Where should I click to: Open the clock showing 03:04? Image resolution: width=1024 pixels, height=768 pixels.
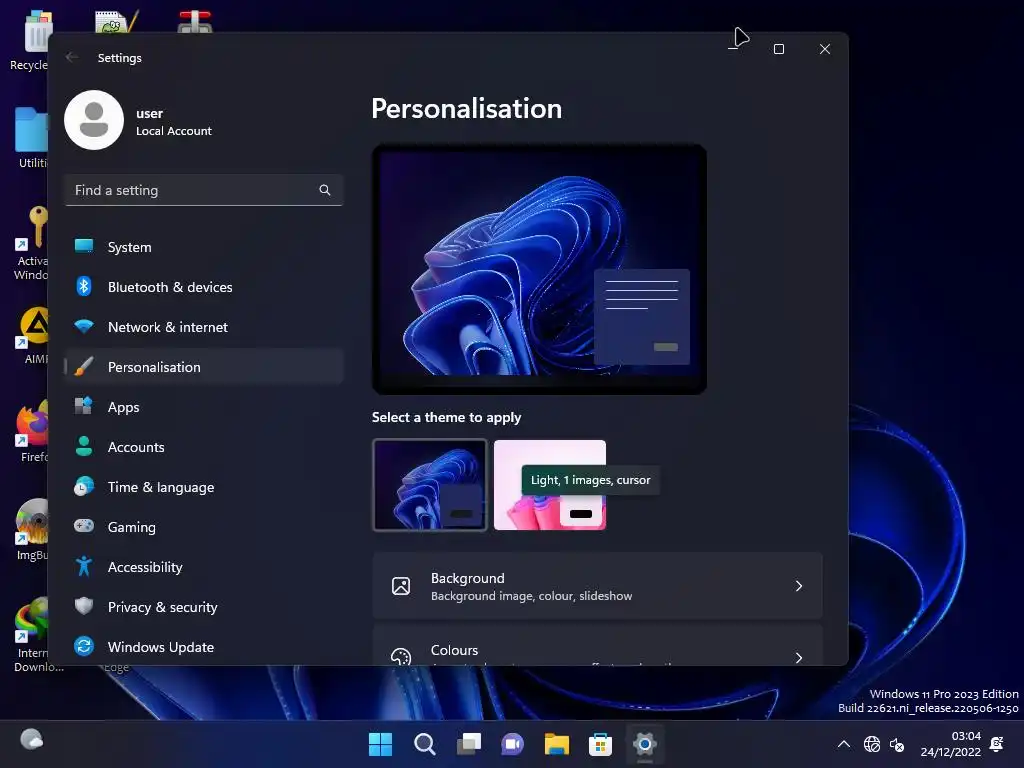pos(950,744)
